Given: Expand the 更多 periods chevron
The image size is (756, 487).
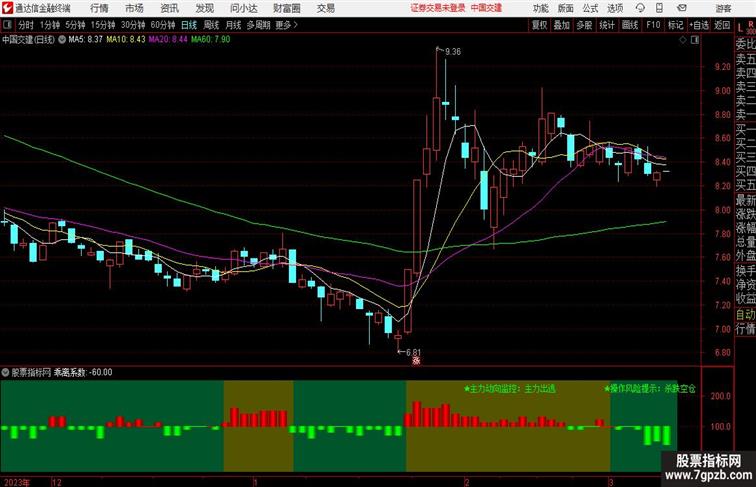Looking at the screenshot, I should point(286,25).
